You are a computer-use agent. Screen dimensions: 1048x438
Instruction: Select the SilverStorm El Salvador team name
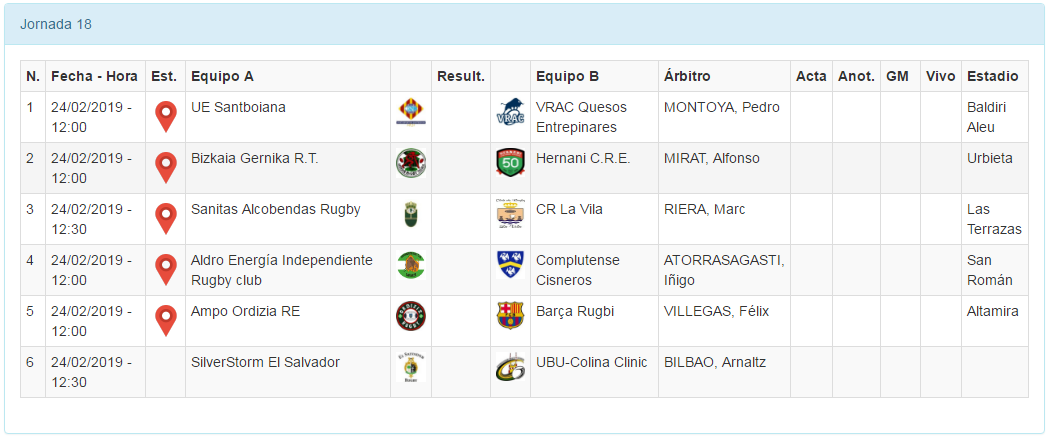265,362
